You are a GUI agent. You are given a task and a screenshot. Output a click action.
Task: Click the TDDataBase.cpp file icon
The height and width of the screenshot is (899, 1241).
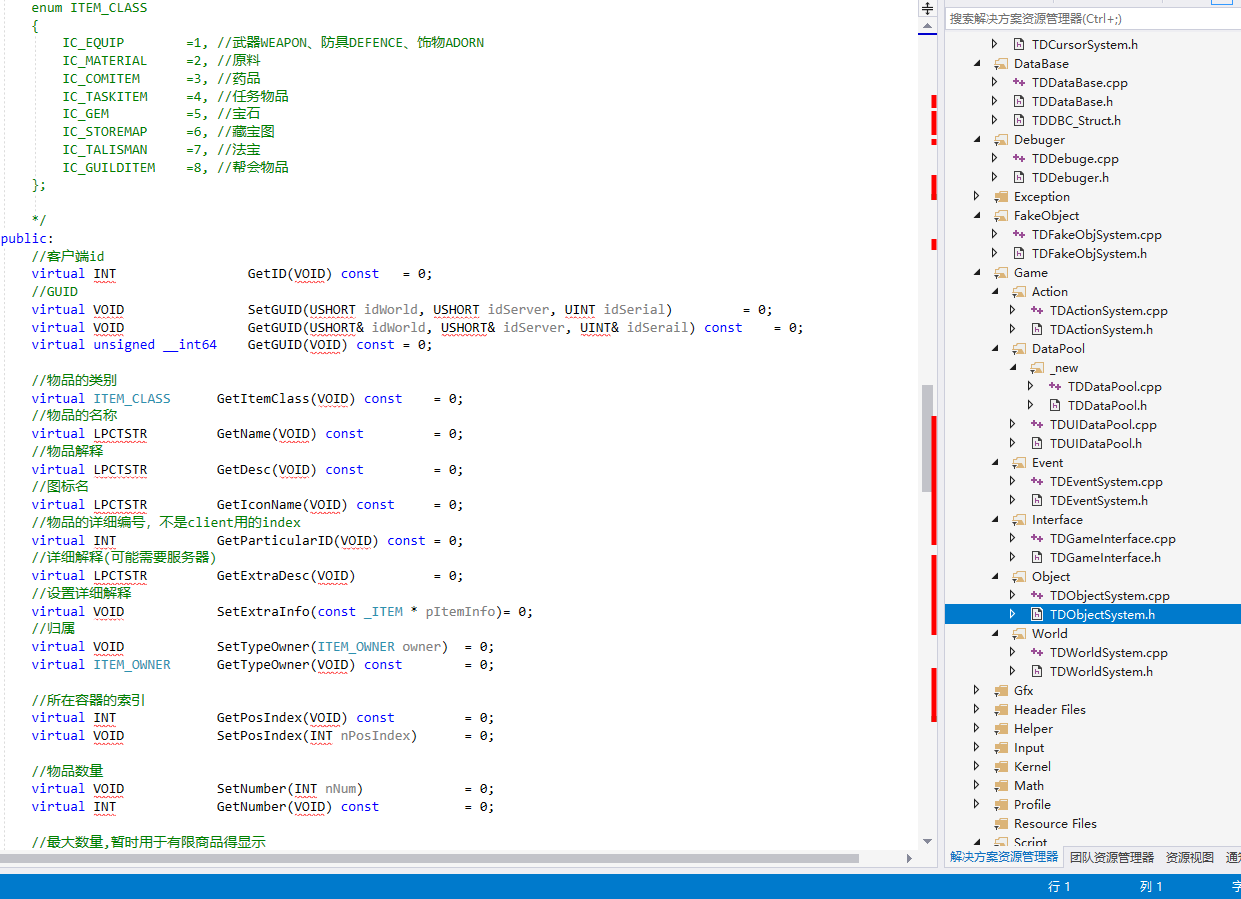click(1019, 83)
